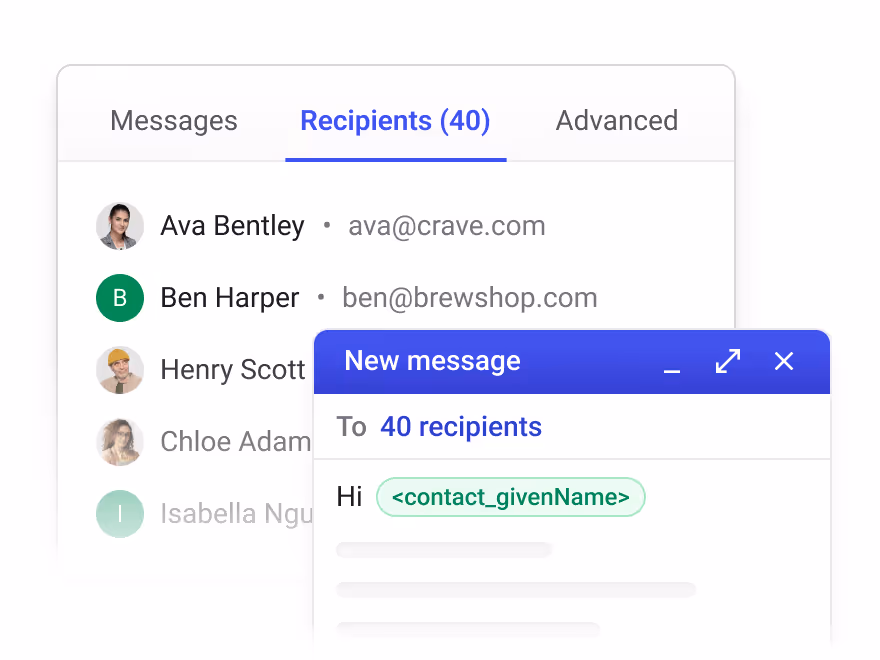Click Ben Harper's green B avatar
880x660 pixels.
120,297
